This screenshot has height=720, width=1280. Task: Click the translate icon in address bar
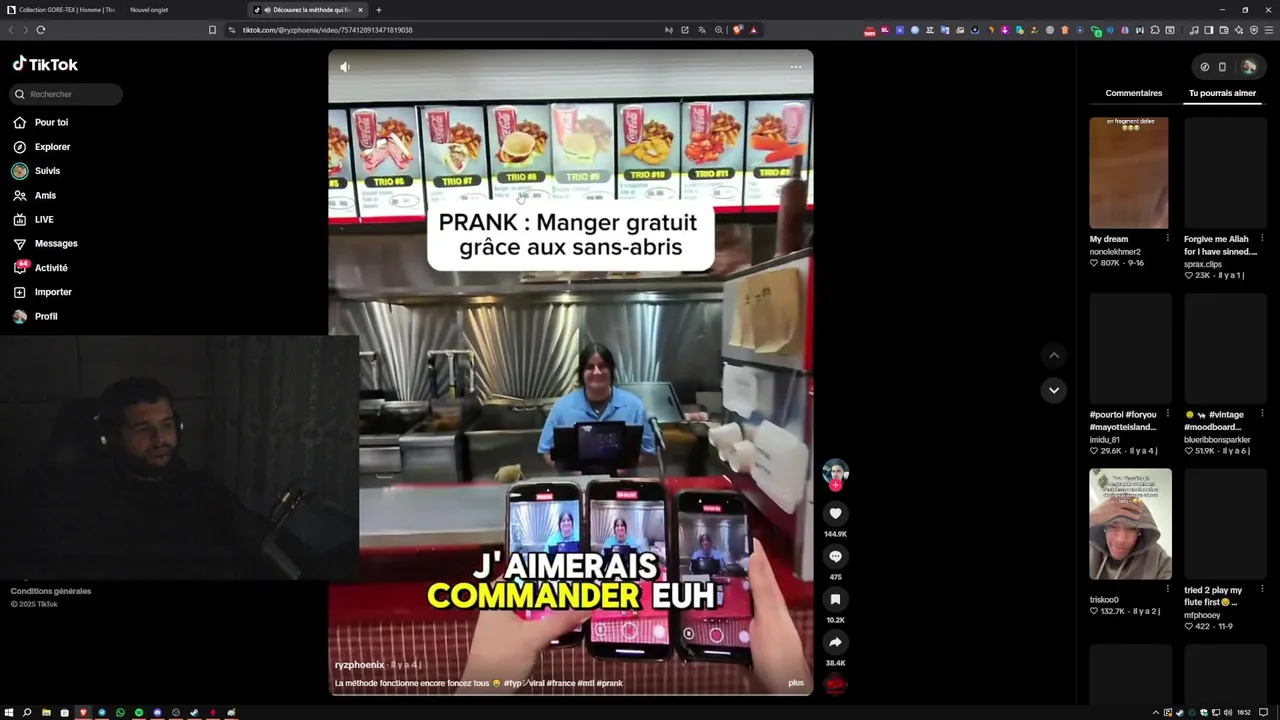click(702, 30)
